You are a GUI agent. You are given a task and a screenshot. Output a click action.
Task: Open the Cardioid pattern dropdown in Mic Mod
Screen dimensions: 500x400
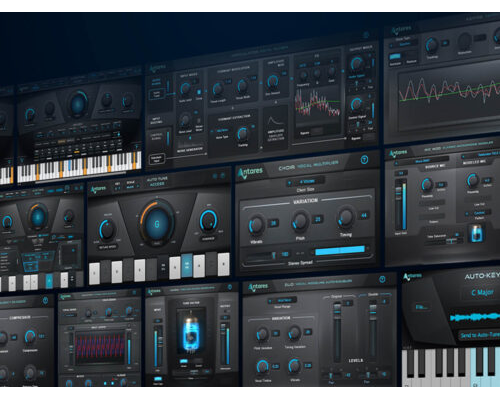tap(478, 213)
